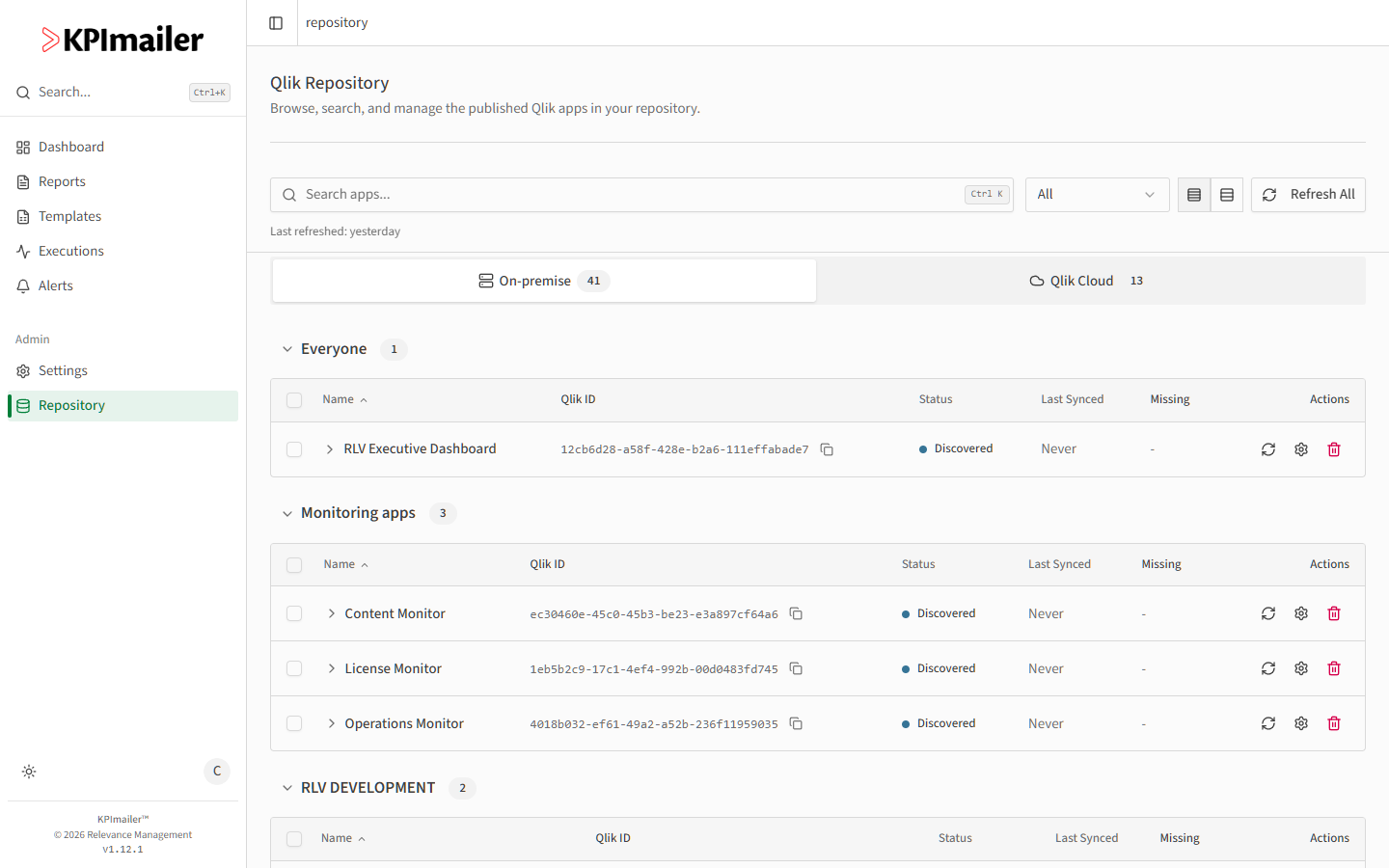This screenshot has width=1389, height=868.
Task: Copy the License Monitor Qlik ID
Action: coord(796,668)
